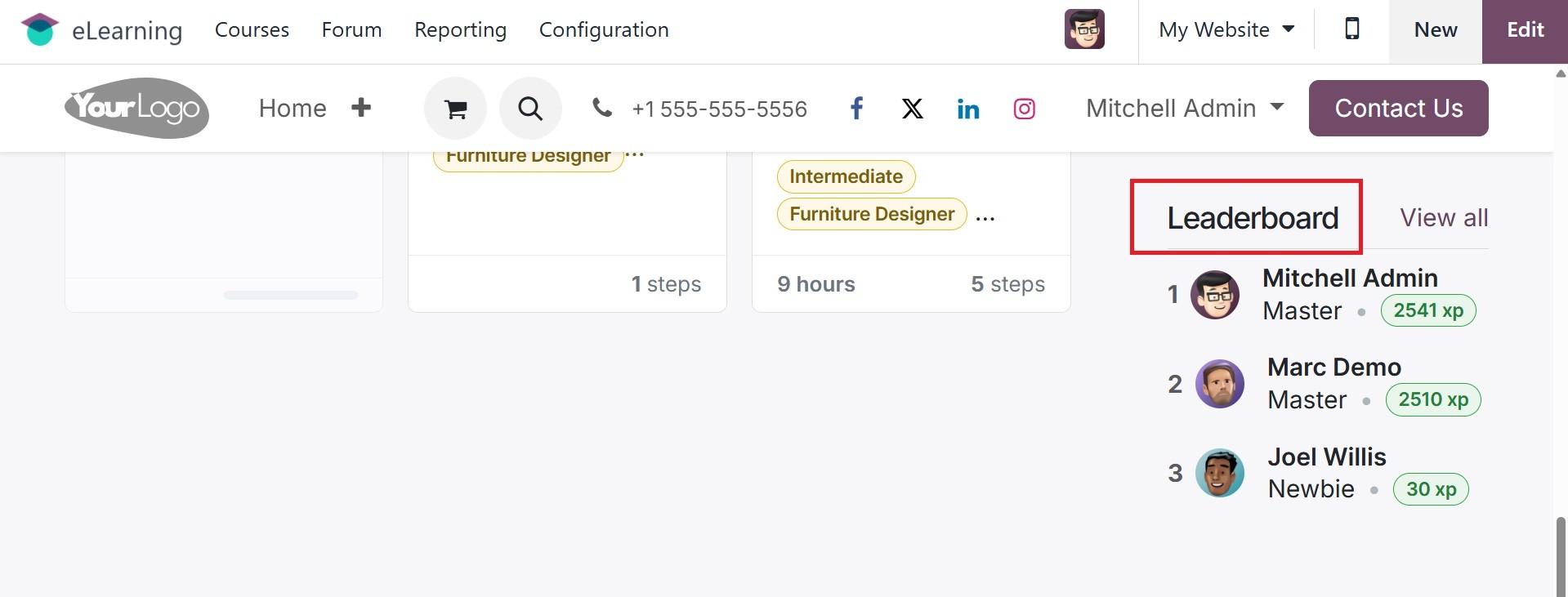This screenshot has height=597, width=1568.
Task: Open the shopping cart icon
Action: coord(455,109)
